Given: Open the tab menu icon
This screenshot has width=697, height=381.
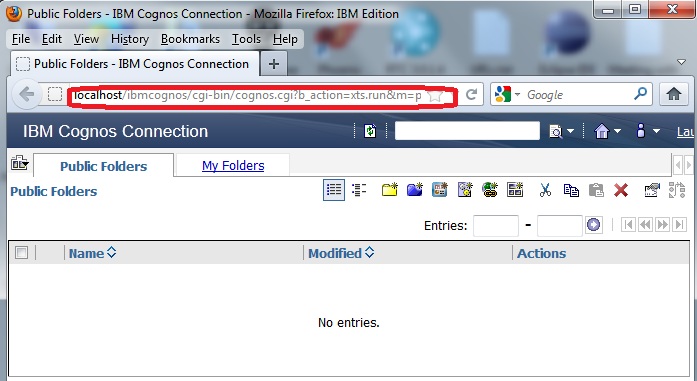Looking at the screenshot, I should coord(20,163).
